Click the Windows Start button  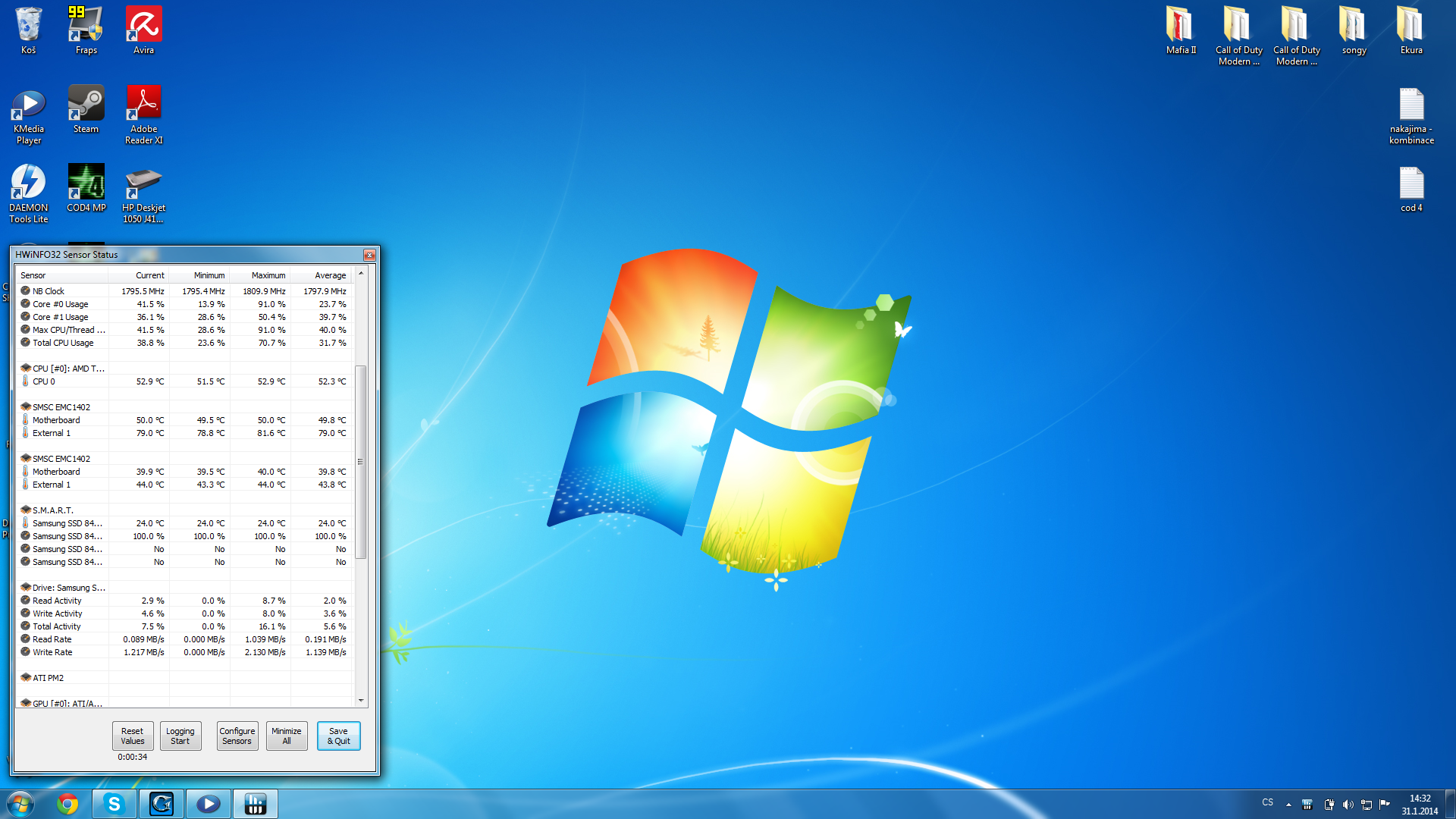[20, 804]
